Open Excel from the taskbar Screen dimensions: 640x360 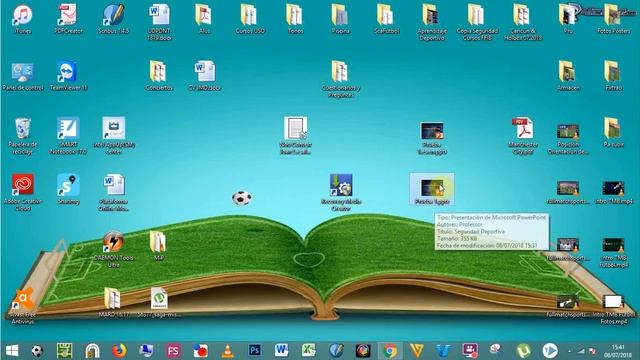click(x=309, y=351)
